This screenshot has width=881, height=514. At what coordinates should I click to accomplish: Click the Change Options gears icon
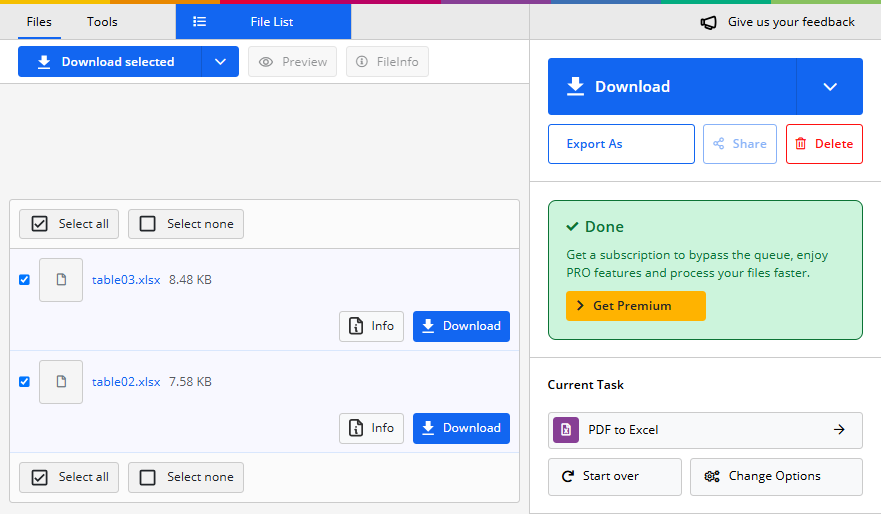pyautogui.click(x=712, y=477)
